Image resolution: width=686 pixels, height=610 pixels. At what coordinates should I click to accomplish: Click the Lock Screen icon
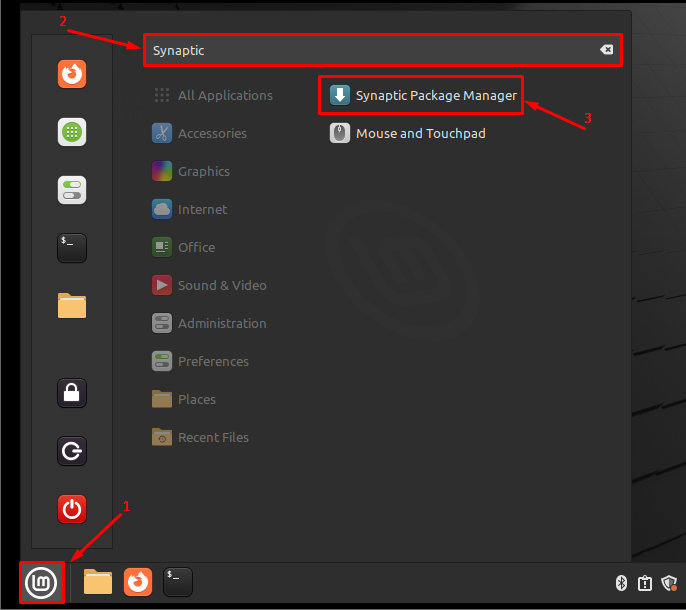click(x=72, y=393)
